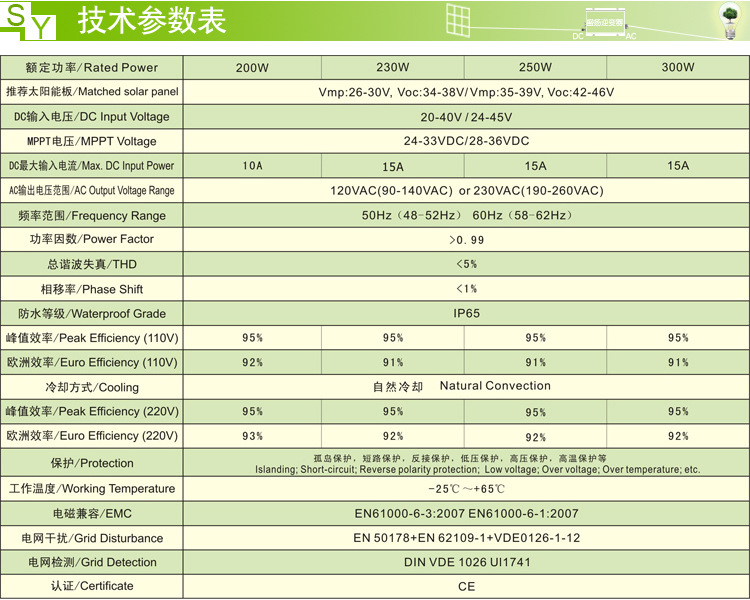Screen dimensions: 750x600
Task: Select the MPPT Voltage row label
Action: (92, 141)
